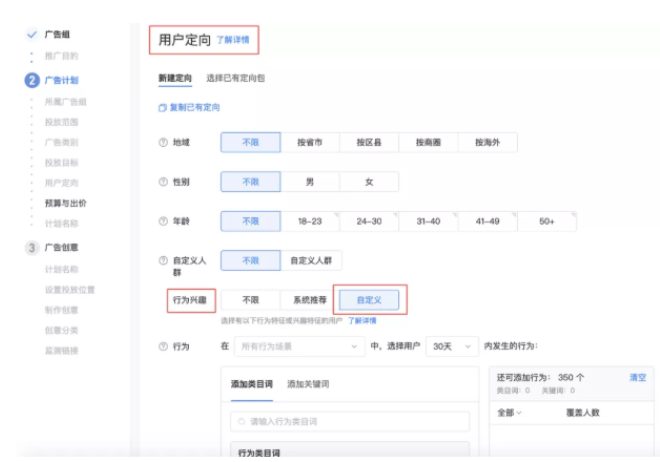Click the 还可添加行为 350 个 counter text

[540, 377]
